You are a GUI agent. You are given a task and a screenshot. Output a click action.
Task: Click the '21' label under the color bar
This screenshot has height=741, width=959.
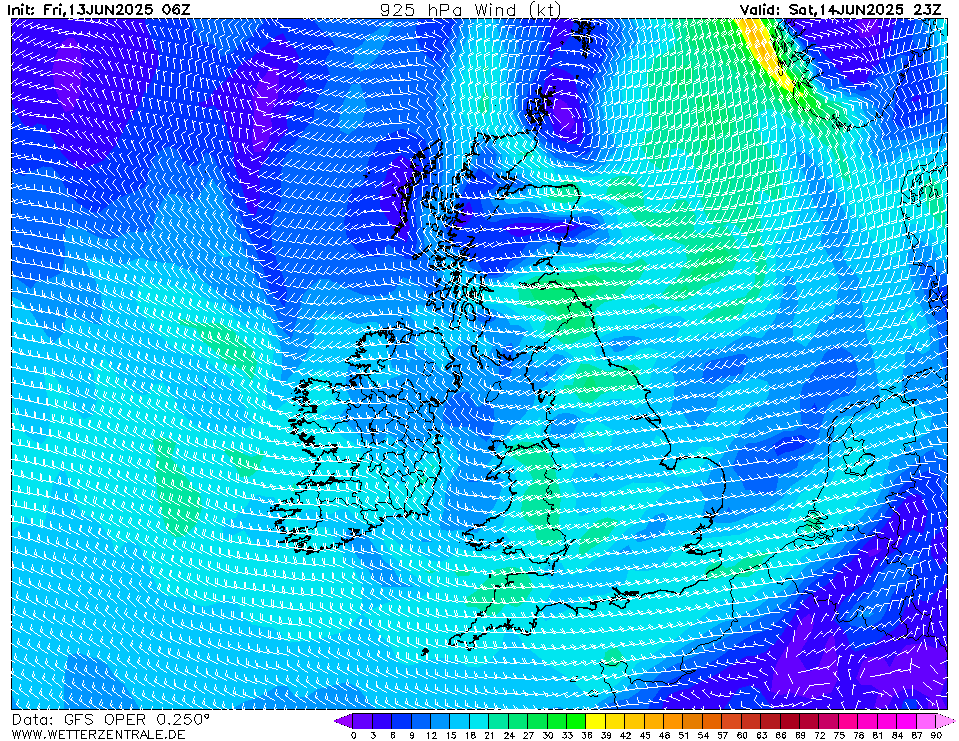(x=489, y=735)
